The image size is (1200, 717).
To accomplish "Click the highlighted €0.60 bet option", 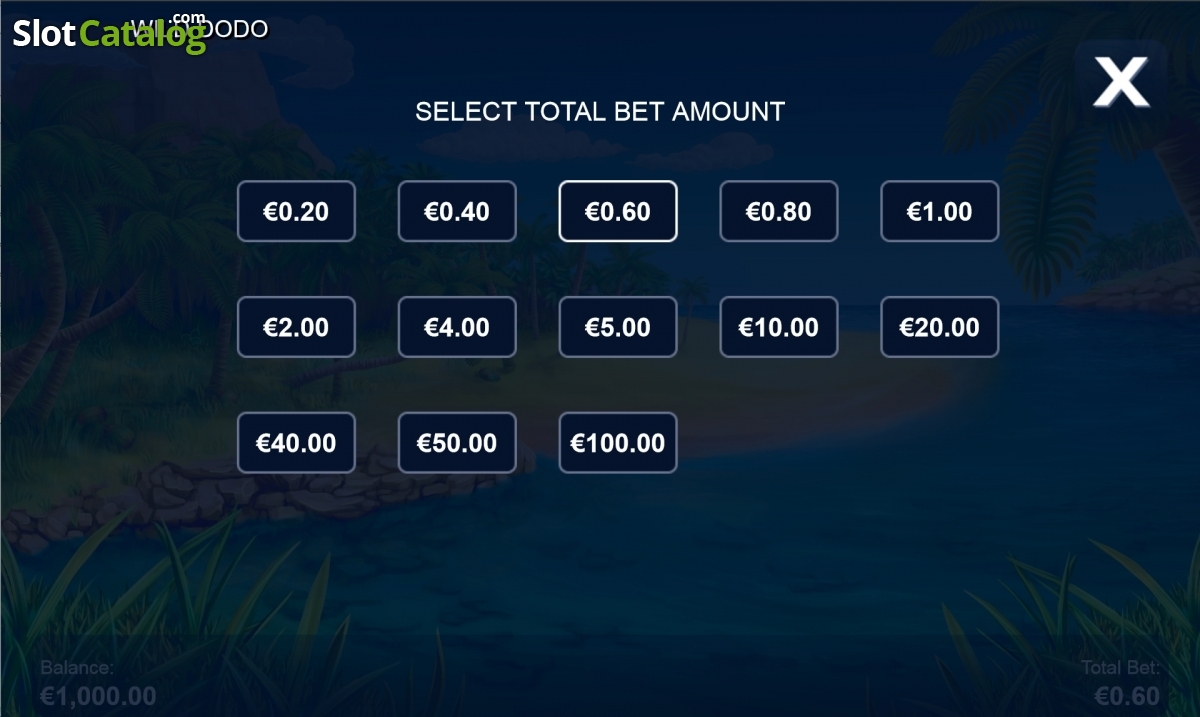I will pyautogui.click(x=618, y=211).
